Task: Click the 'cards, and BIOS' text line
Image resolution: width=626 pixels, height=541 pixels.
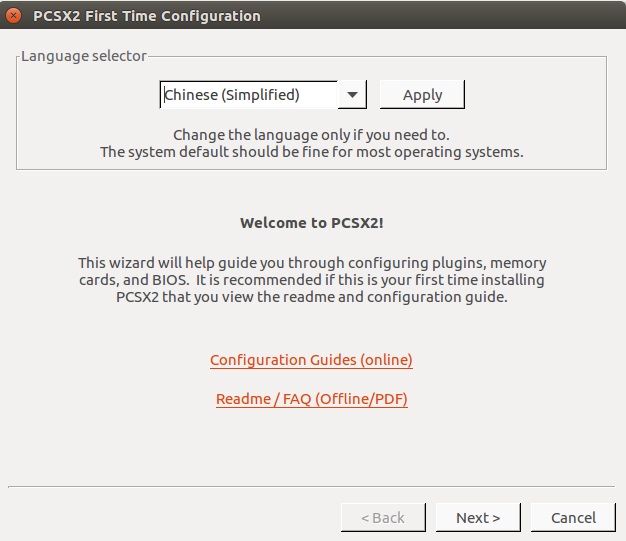Action: click(x=311, y=280)
